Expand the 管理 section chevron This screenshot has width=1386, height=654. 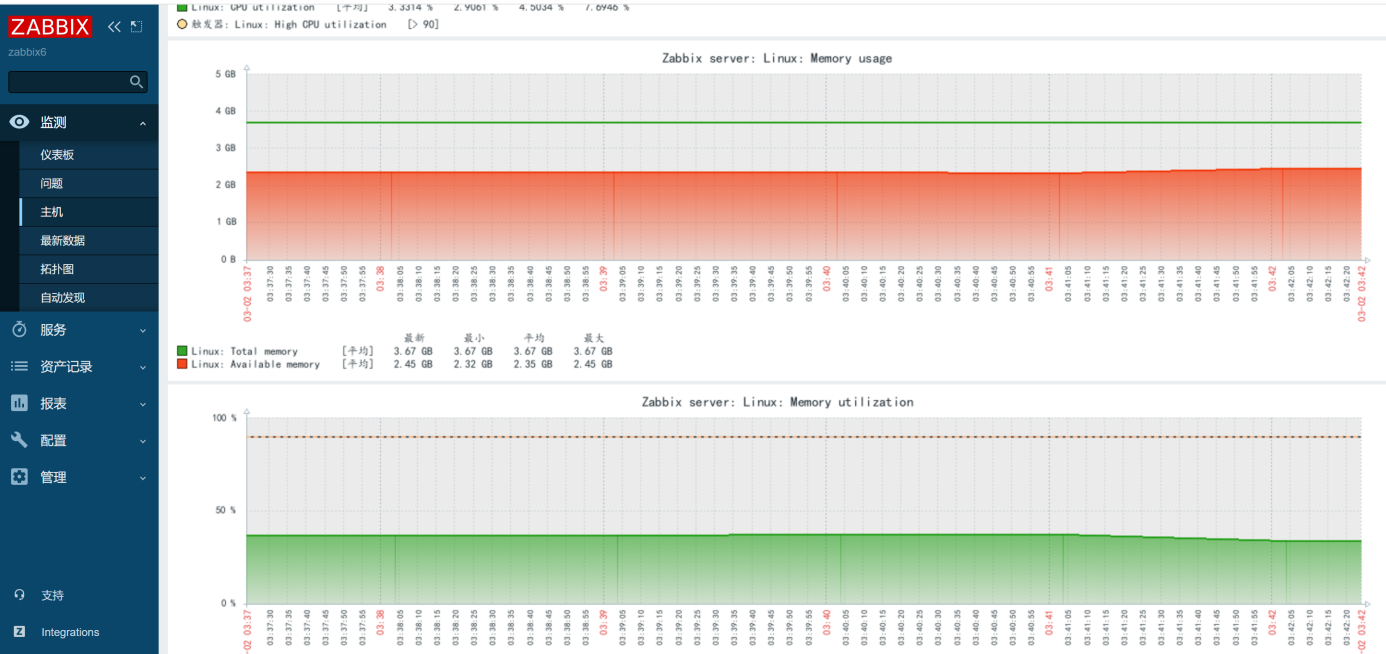(142, 478)
